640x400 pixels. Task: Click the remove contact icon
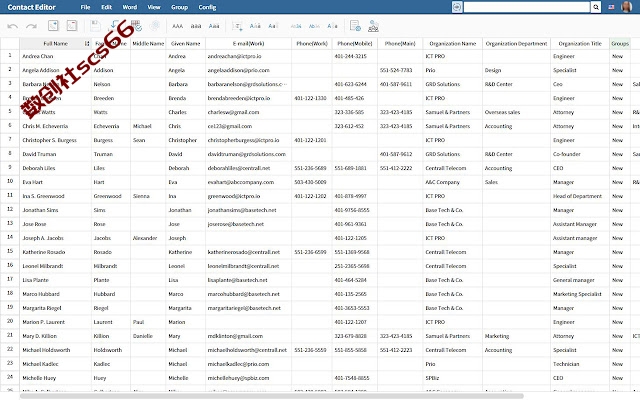coord(72,25)
